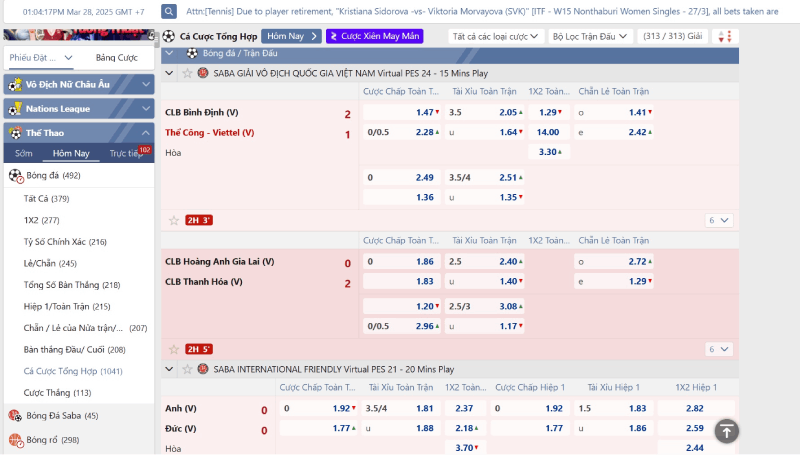This screenshot has width=800, height=455.
Task: Bet odd odds 2.72 Hoàng Anh Gia Lai match
Action: tap(614, 262)
